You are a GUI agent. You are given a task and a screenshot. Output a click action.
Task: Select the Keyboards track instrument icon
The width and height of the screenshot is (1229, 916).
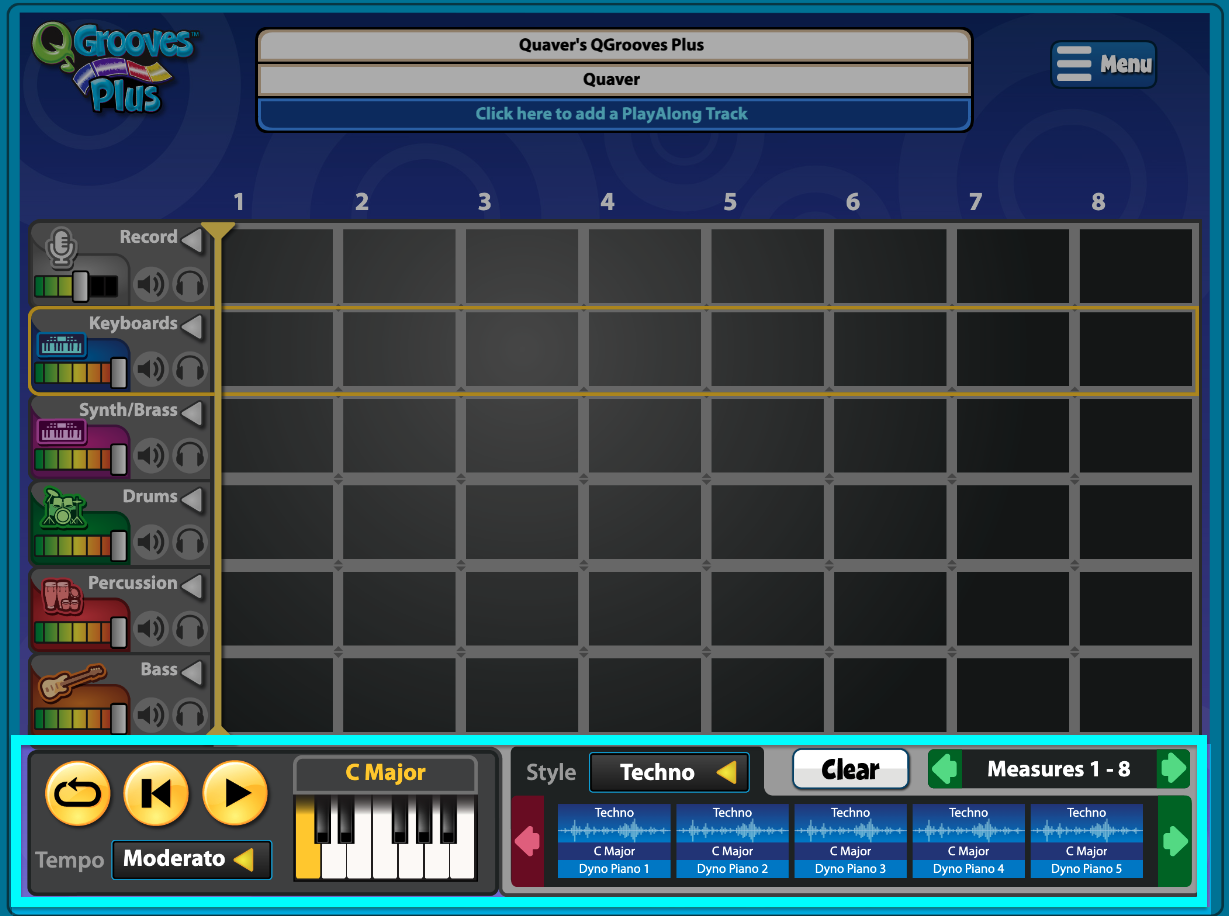[62, 345]
